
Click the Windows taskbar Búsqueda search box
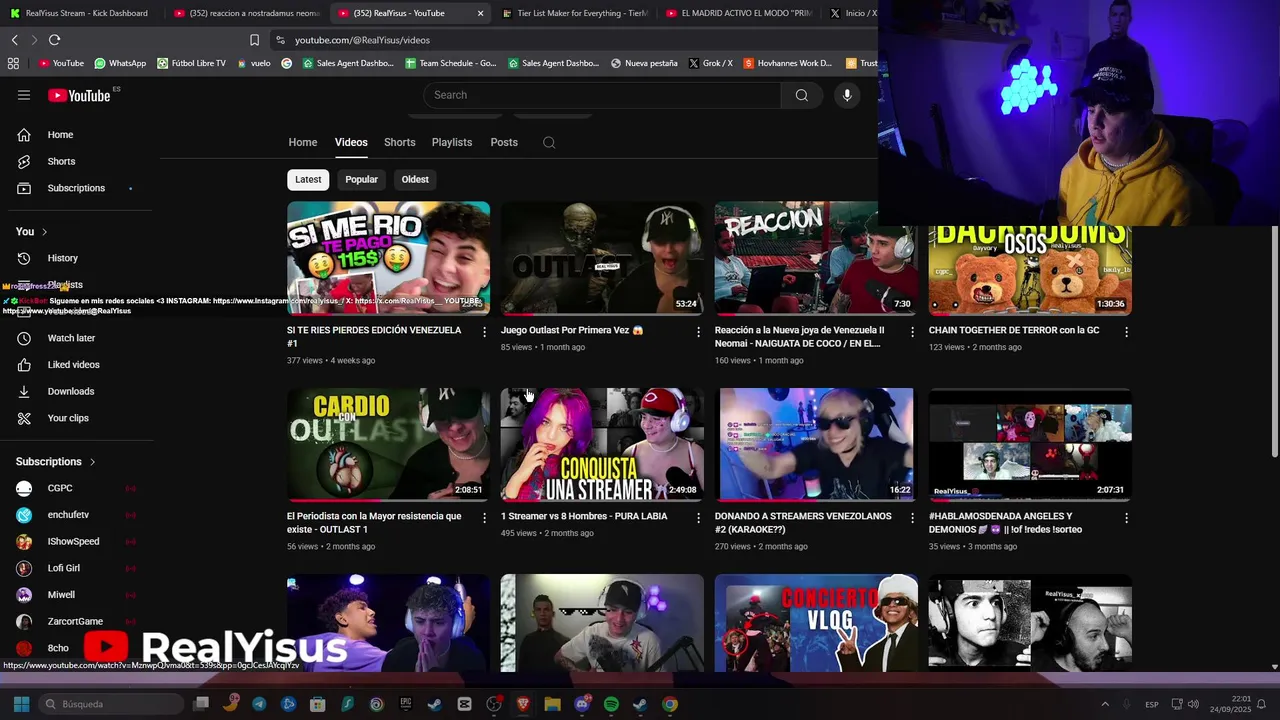(112, 704)
